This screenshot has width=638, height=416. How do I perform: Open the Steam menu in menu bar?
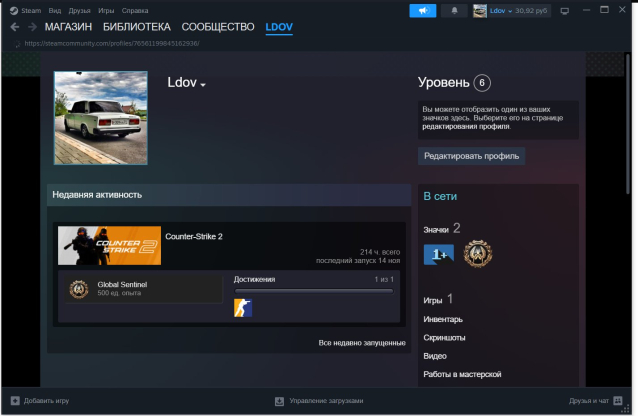[x=27, y=10]
